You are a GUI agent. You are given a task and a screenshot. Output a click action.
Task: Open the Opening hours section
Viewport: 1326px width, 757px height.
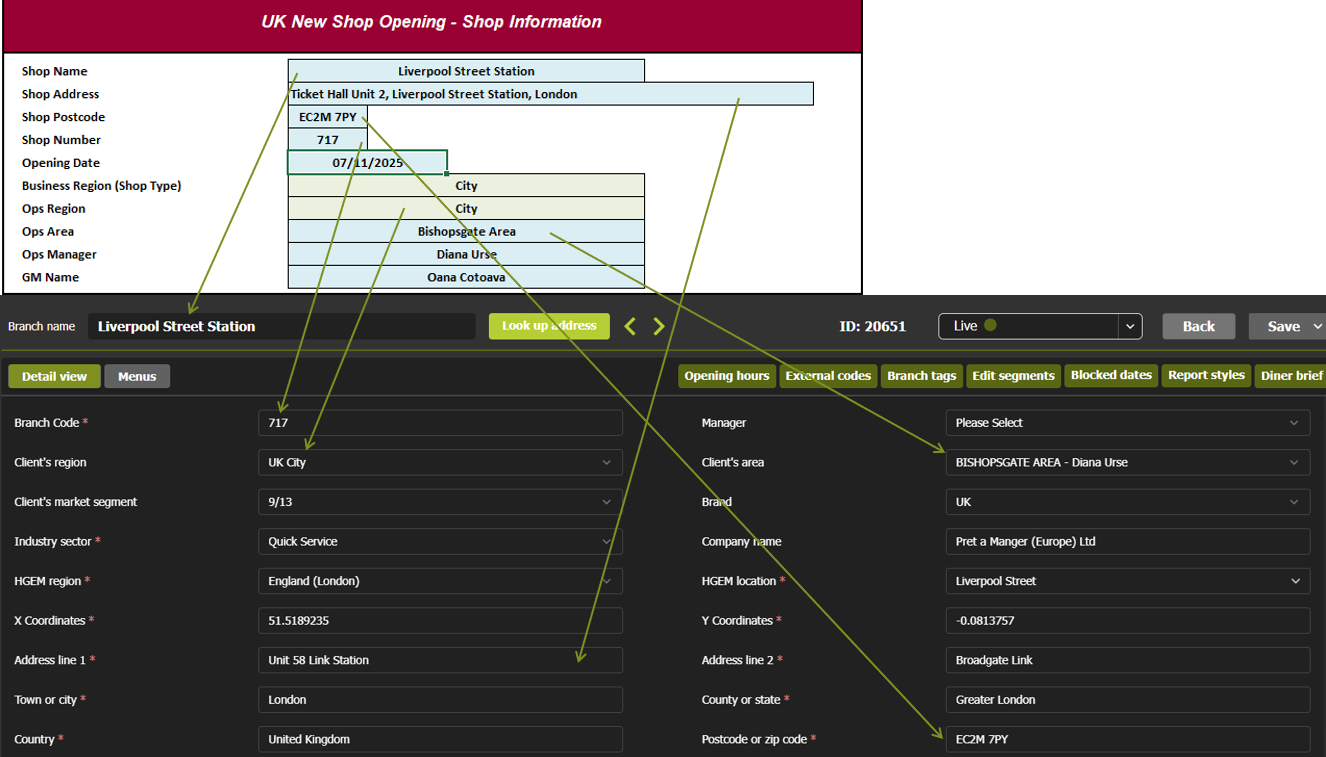coord(727,376)
